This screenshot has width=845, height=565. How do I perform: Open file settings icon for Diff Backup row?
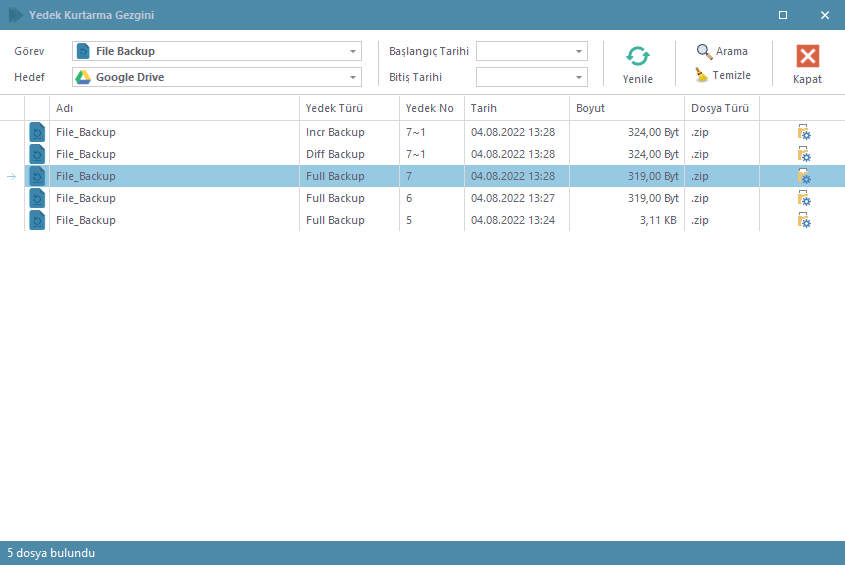[x=803, y=154]
